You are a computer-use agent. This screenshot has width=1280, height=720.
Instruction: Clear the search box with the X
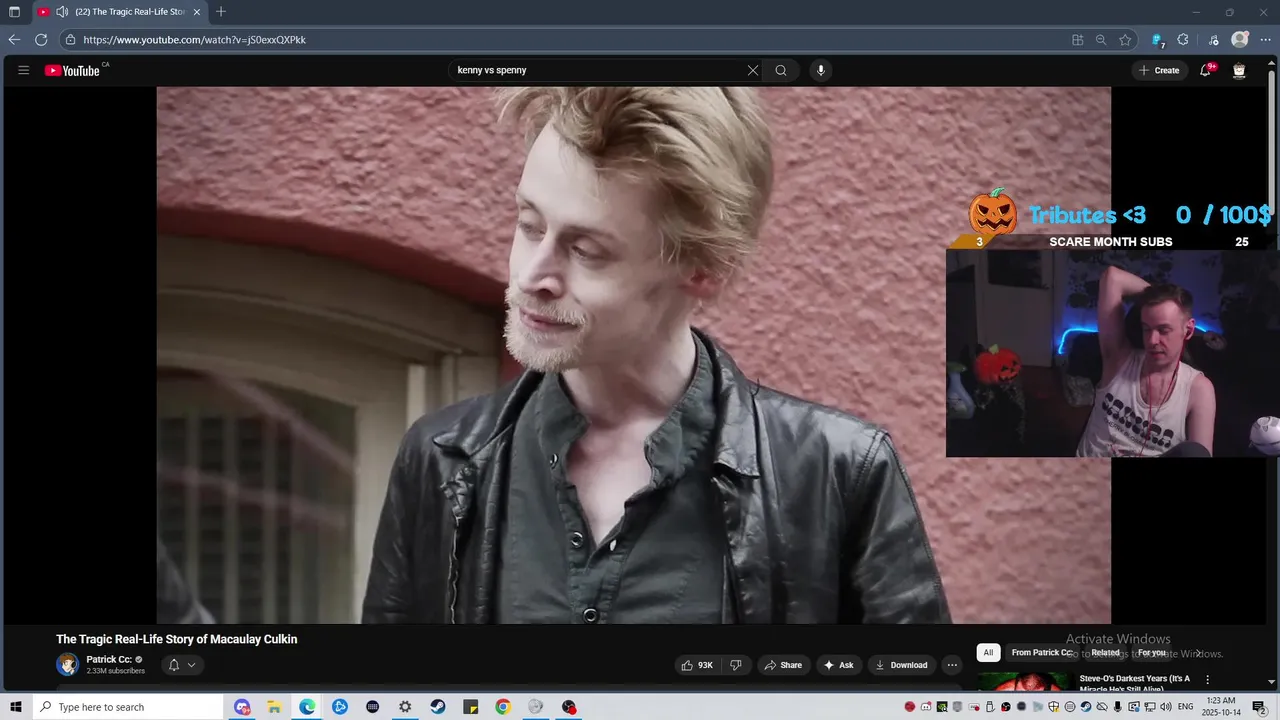(753, 70)
